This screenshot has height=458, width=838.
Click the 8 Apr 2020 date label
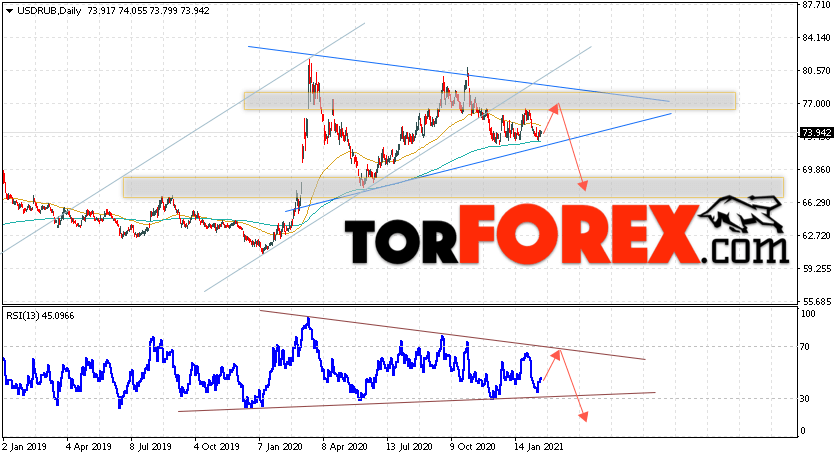(x=345, y=447)
